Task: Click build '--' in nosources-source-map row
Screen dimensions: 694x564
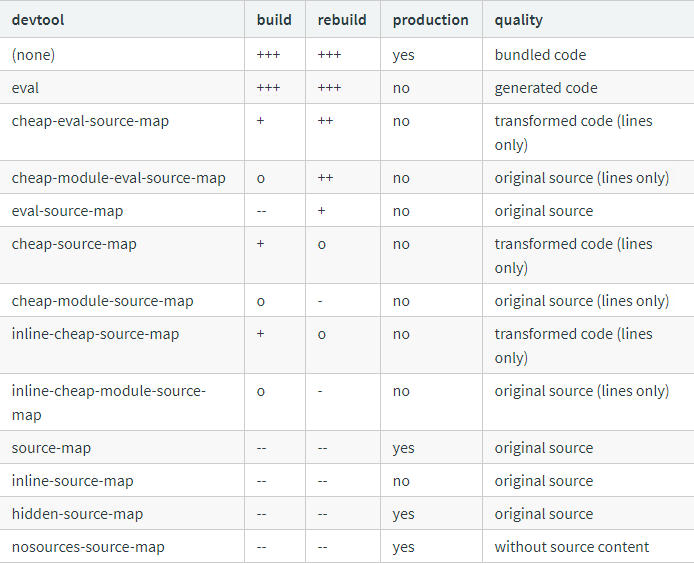Action: pyautogui.click(x=262, y=547)
